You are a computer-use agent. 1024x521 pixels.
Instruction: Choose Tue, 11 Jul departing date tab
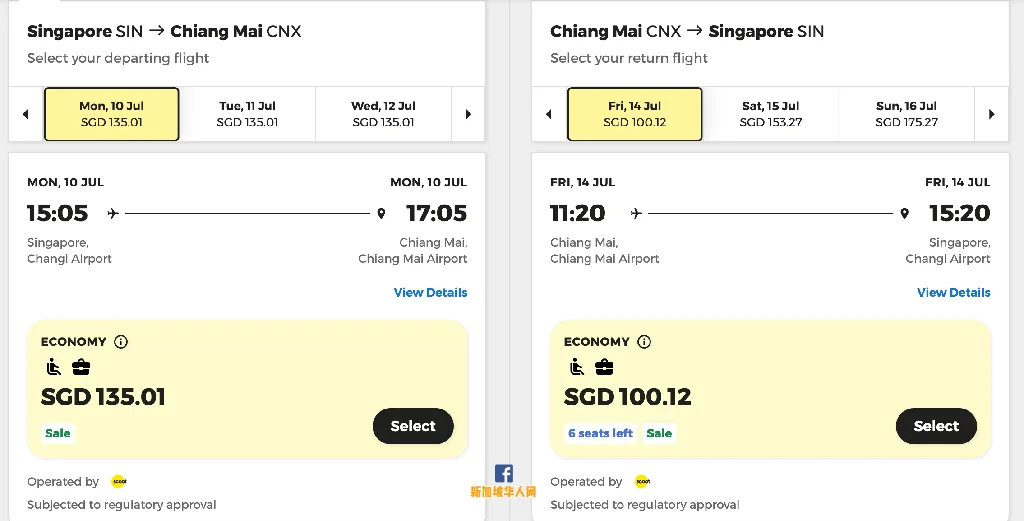pos(248,114)
